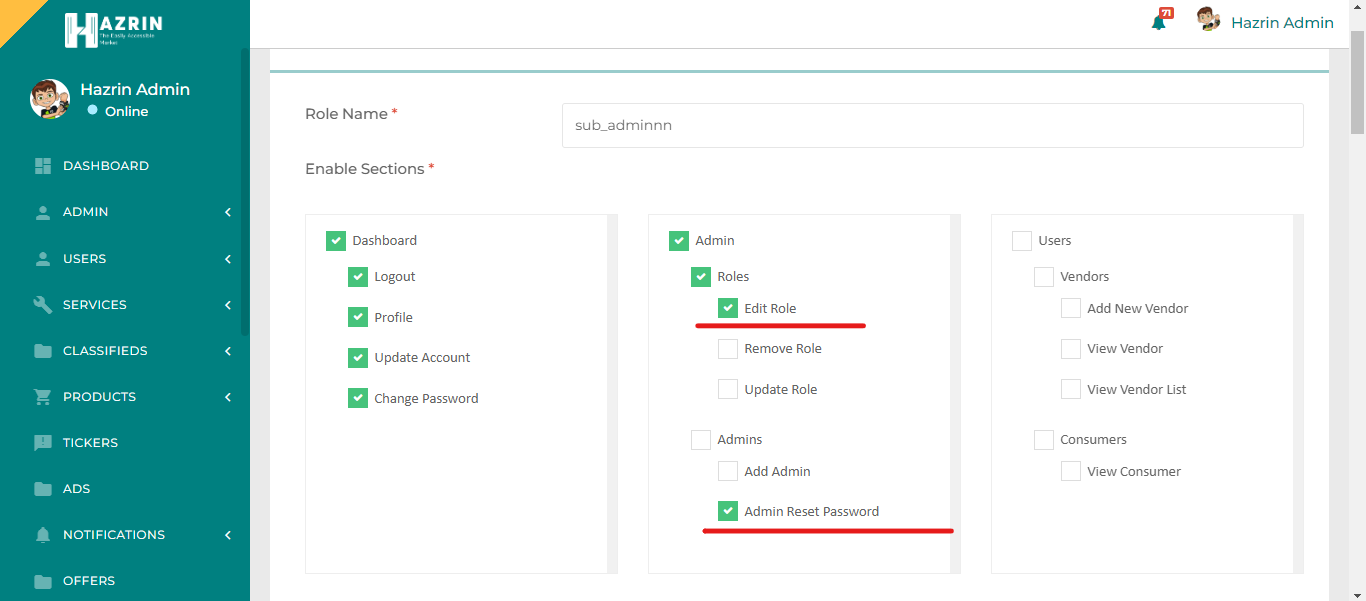Image resolution: width=1366 pixels, height=601 pixels.
Task: Click the Services wrench icon
Action: [43, 305]
